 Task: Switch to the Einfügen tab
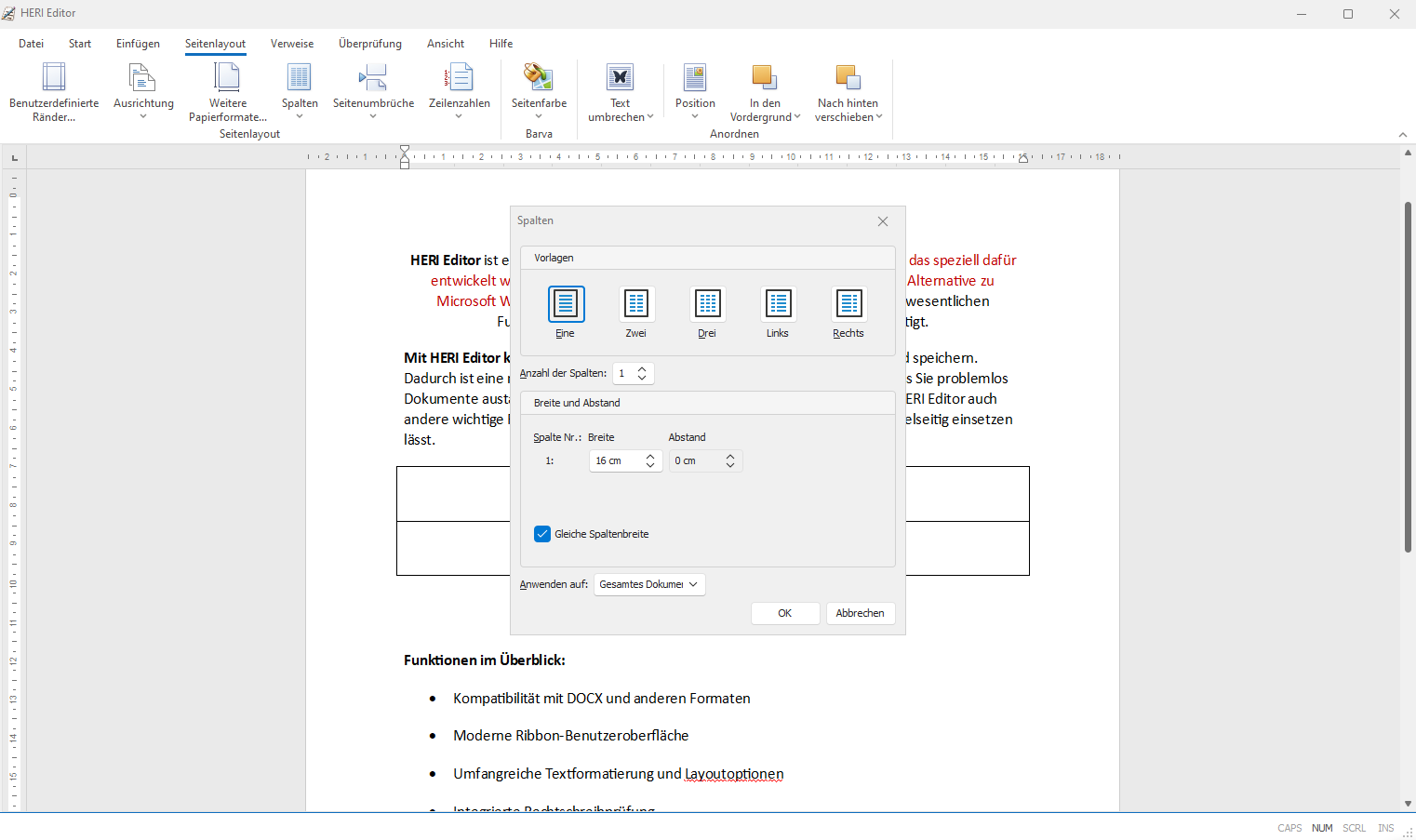[138, 44]
